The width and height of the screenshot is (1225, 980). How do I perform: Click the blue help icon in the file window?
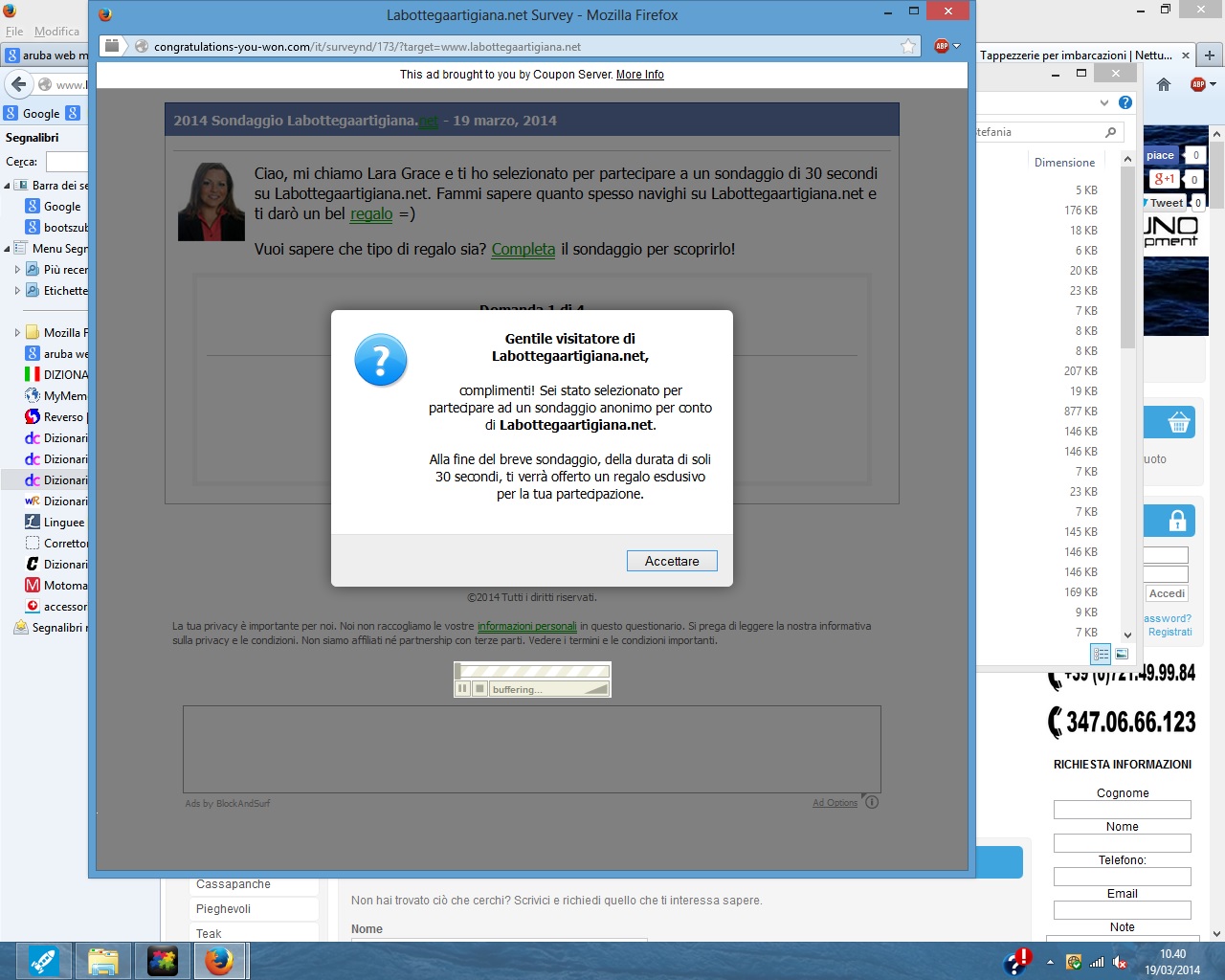point(1125,102)
